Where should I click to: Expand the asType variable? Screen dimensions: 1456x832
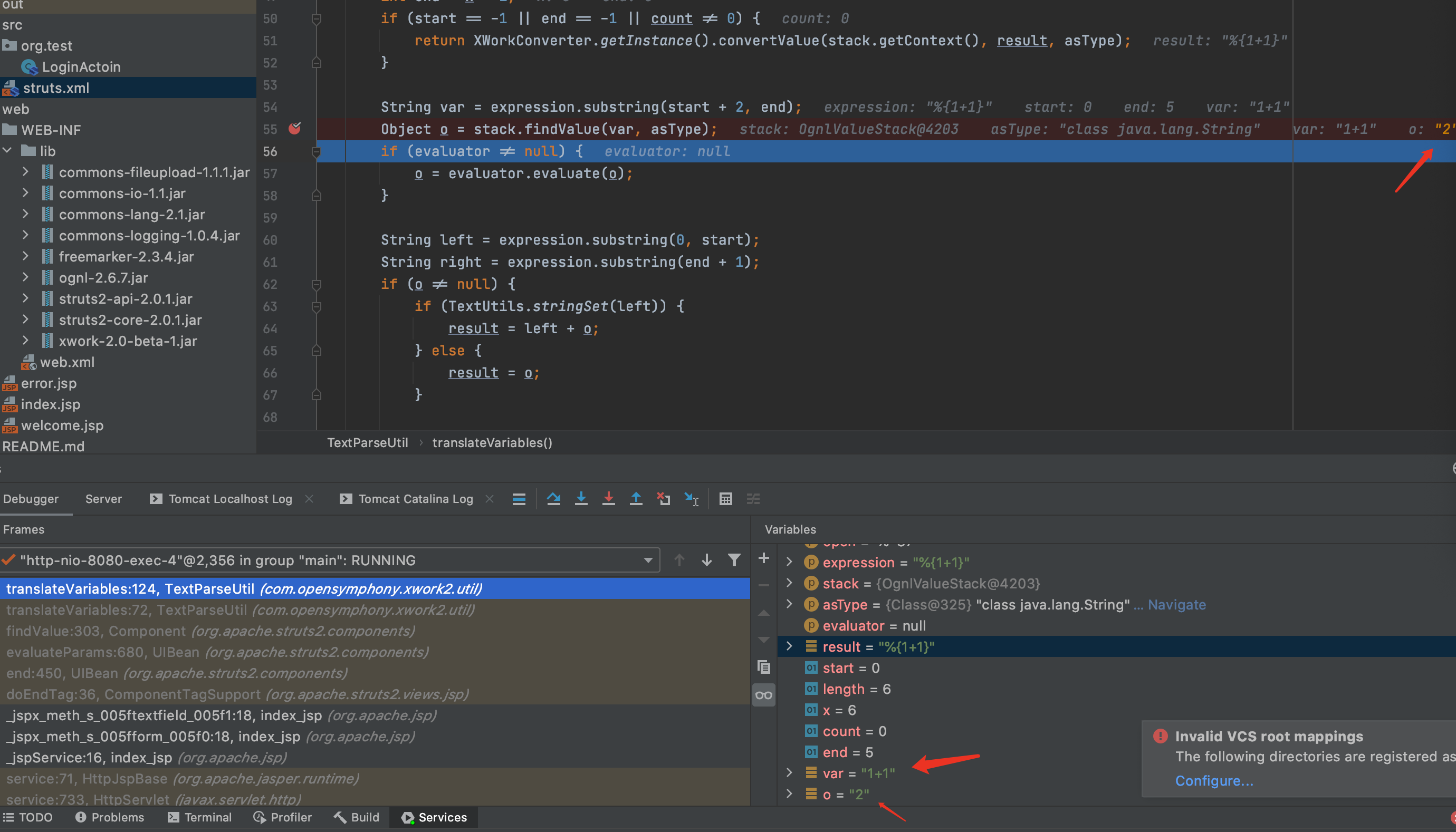coord(789,604)
